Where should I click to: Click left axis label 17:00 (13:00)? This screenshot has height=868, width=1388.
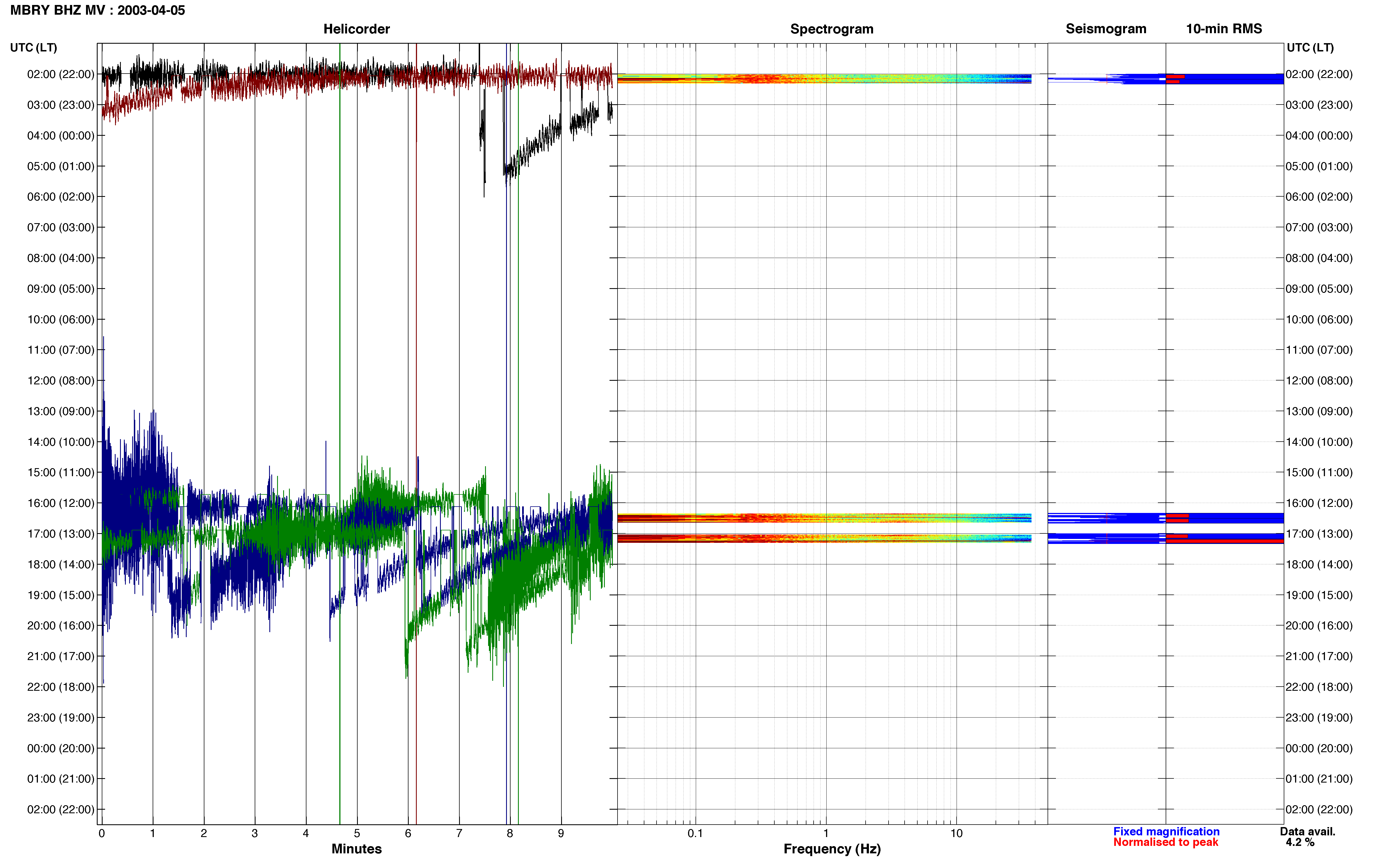(61, 534)
